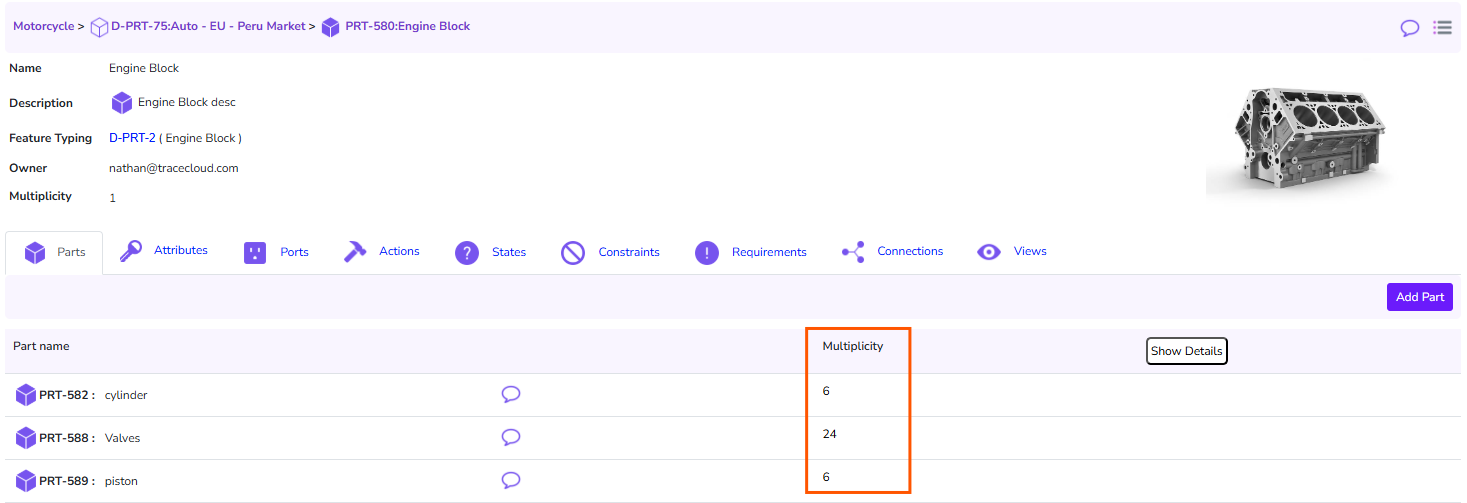This screenshot has height=503, width=1467.
Task: Open the D-PRT-2 feature typing link
Action: point(132,138)
